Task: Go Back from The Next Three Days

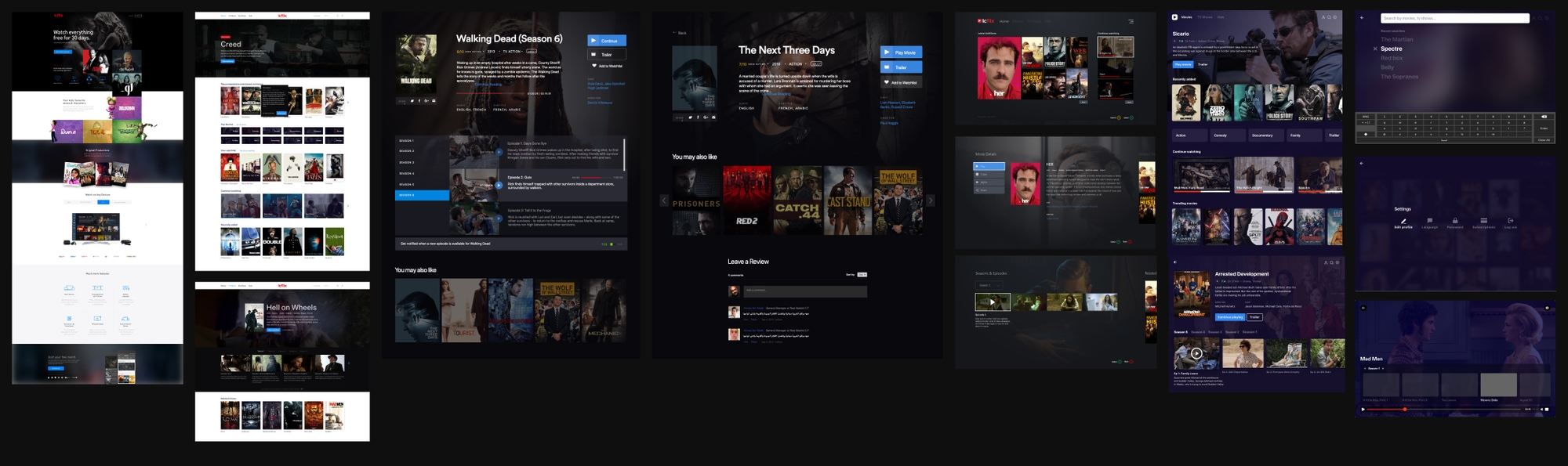Action: (680, 33)
